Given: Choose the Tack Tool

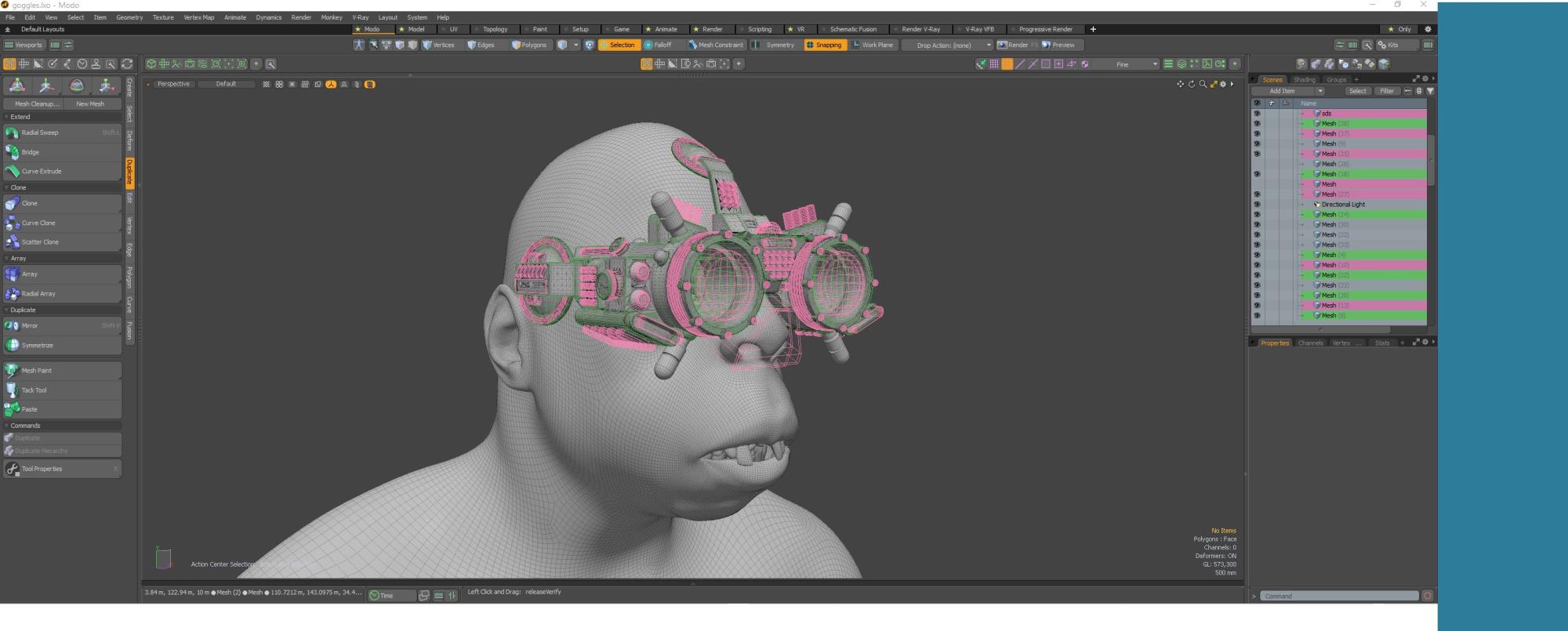Looking at the screenshot, I should click(x=62, y=390).
